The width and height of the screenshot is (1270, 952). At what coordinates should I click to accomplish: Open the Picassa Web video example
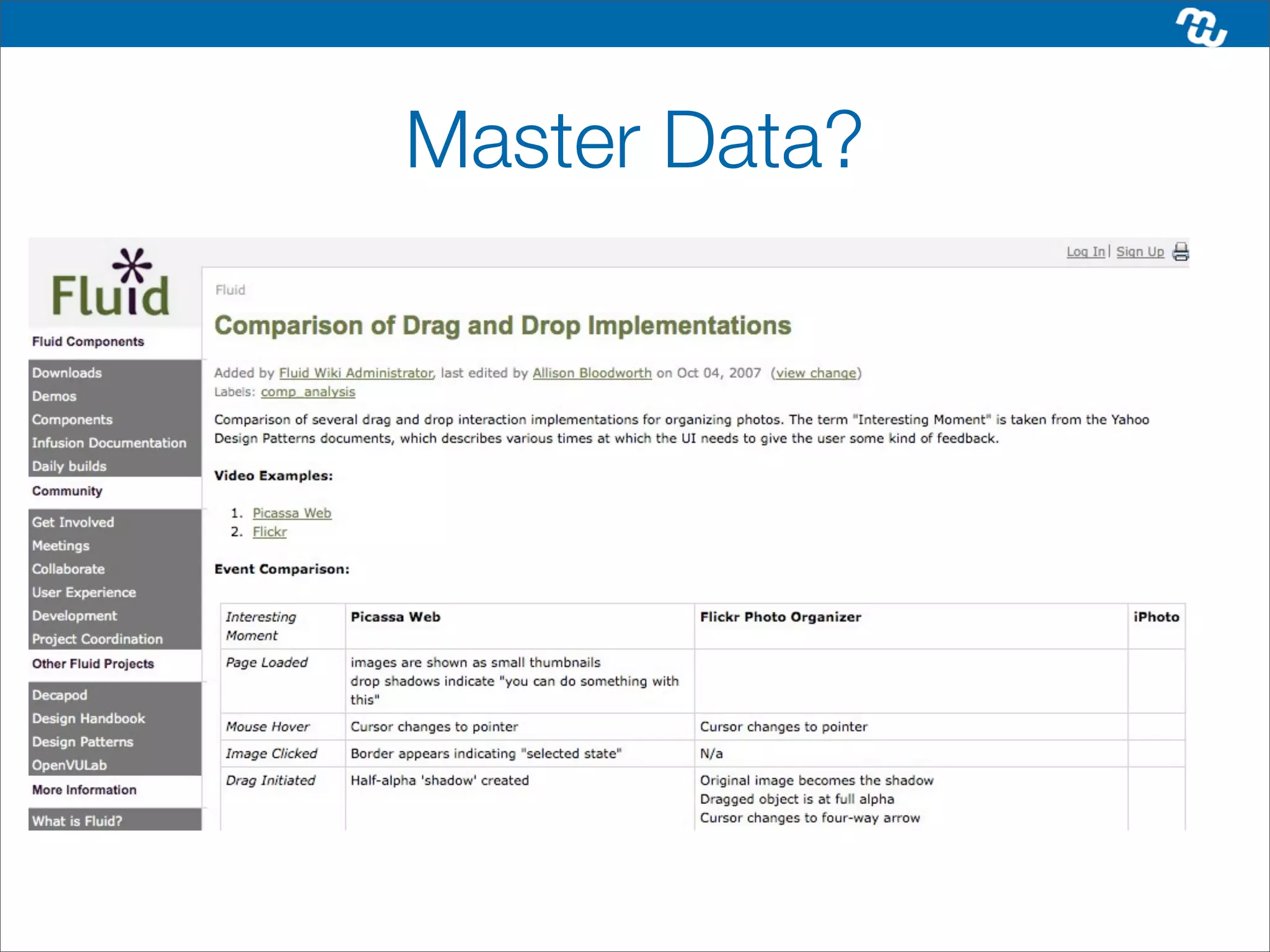[291, 513]
